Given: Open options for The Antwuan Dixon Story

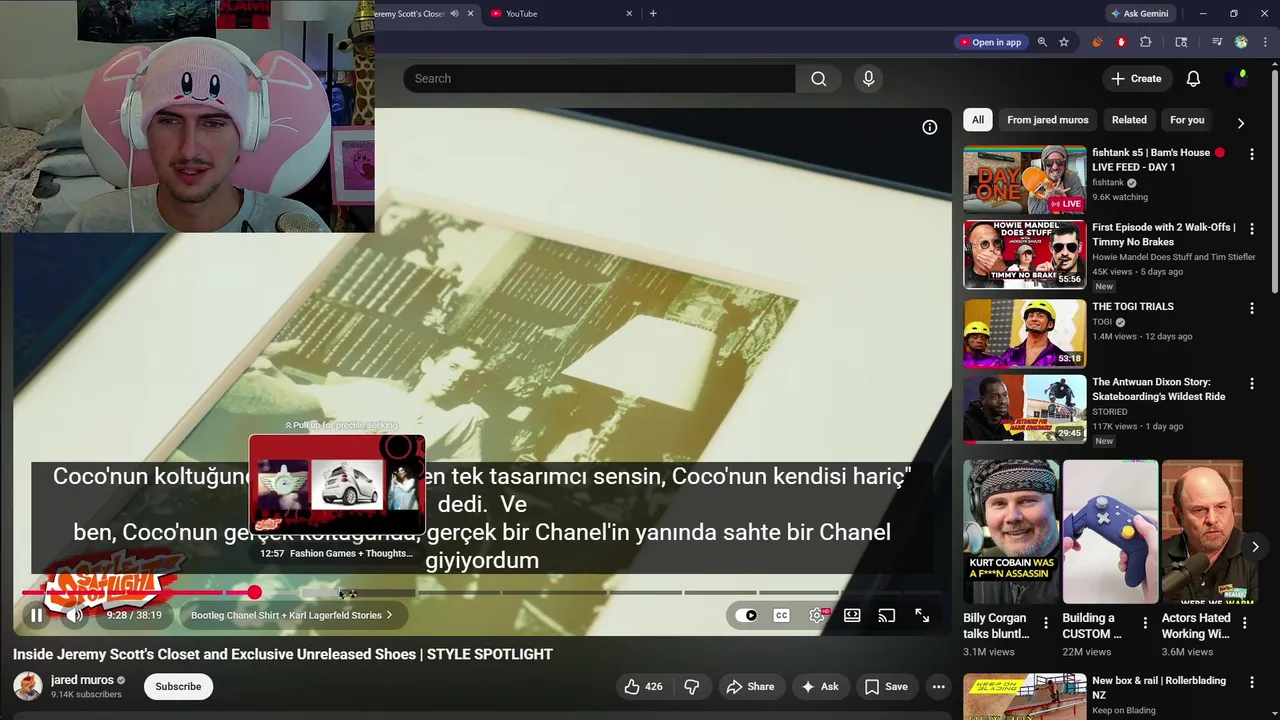Looking at the screenshot, I should 1251,383.
